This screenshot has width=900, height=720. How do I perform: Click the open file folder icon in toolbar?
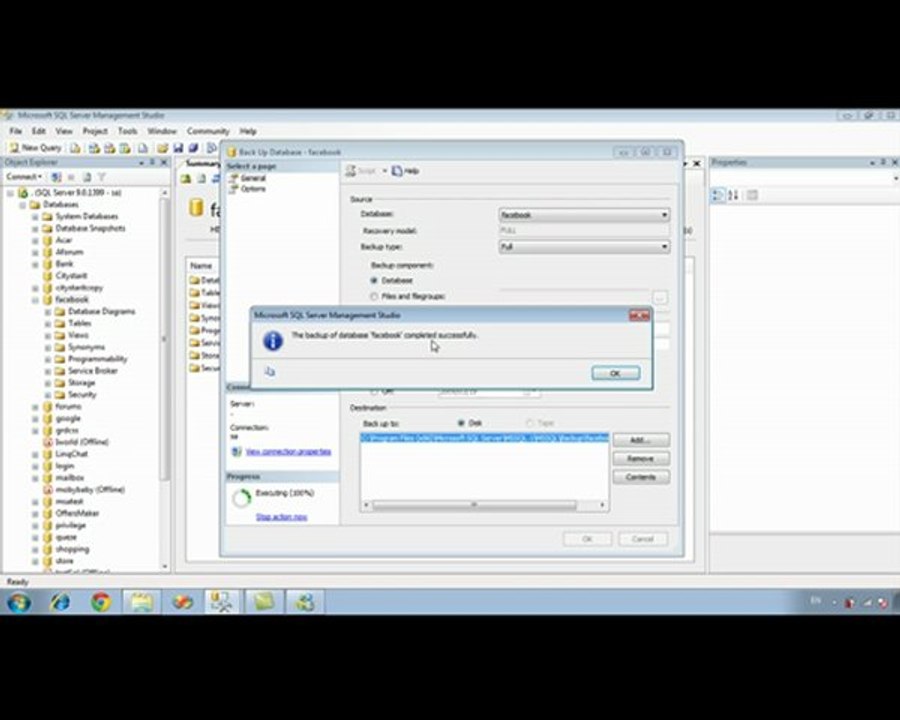(163, 148)
